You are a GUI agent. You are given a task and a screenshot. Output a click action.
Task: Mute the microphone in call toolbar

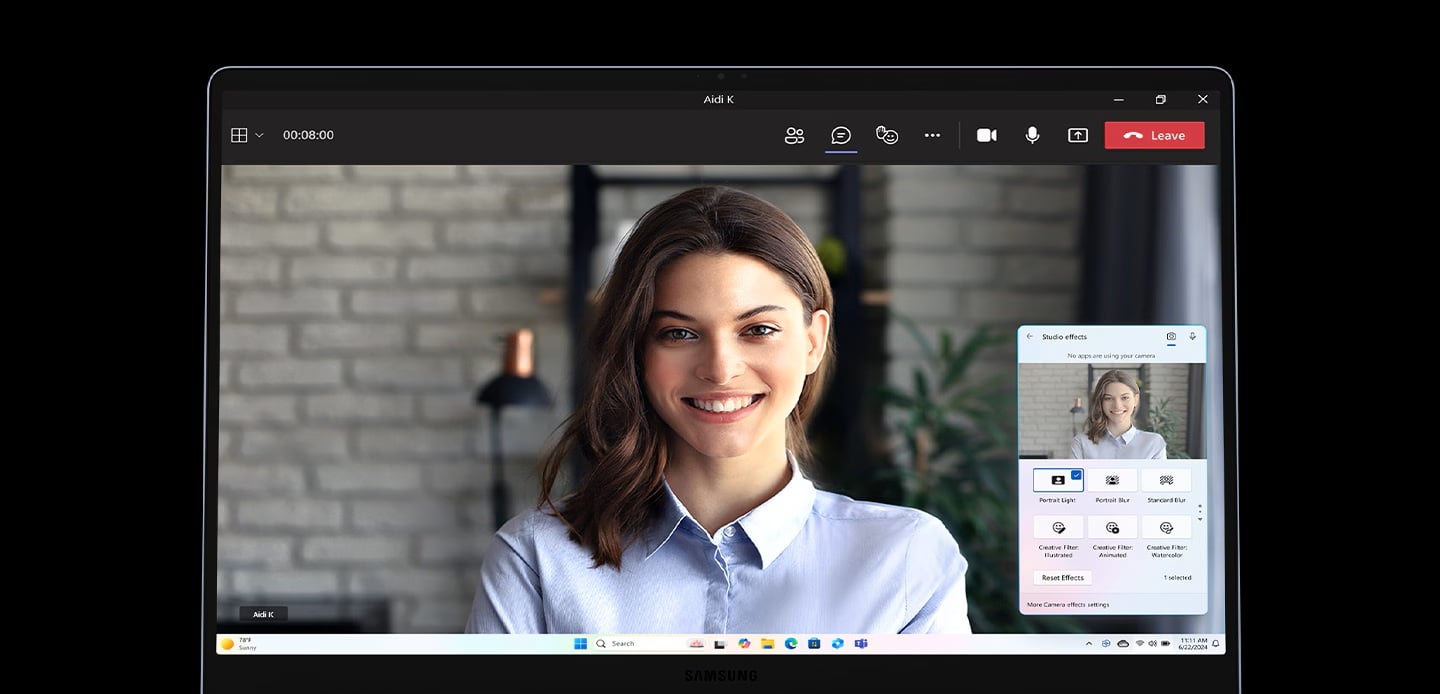click(x=1032, y=136)
